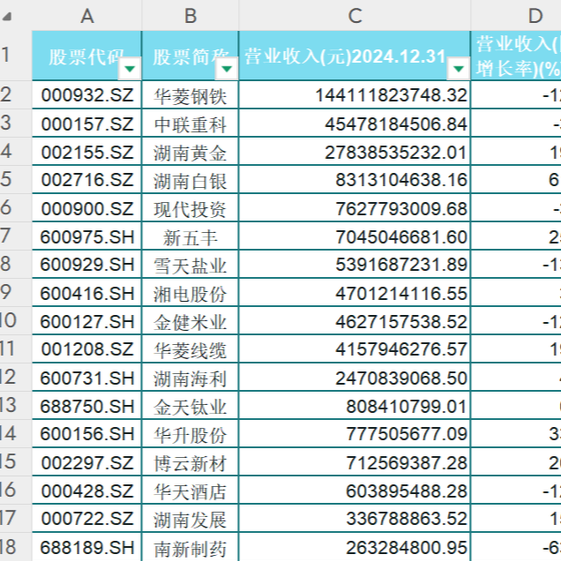Click cell 27838535232.01
This screenshot has height=561, width=561.
coord(355,151)
